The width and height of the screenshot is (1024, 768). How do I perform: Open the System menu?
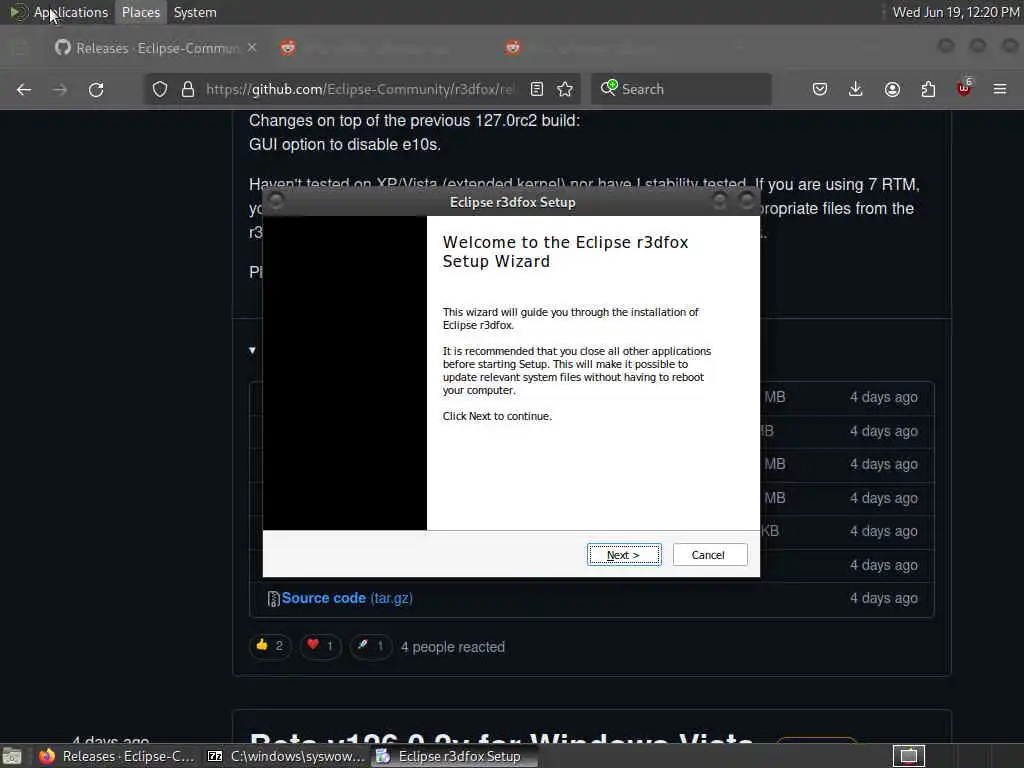[x=195, y=12]
